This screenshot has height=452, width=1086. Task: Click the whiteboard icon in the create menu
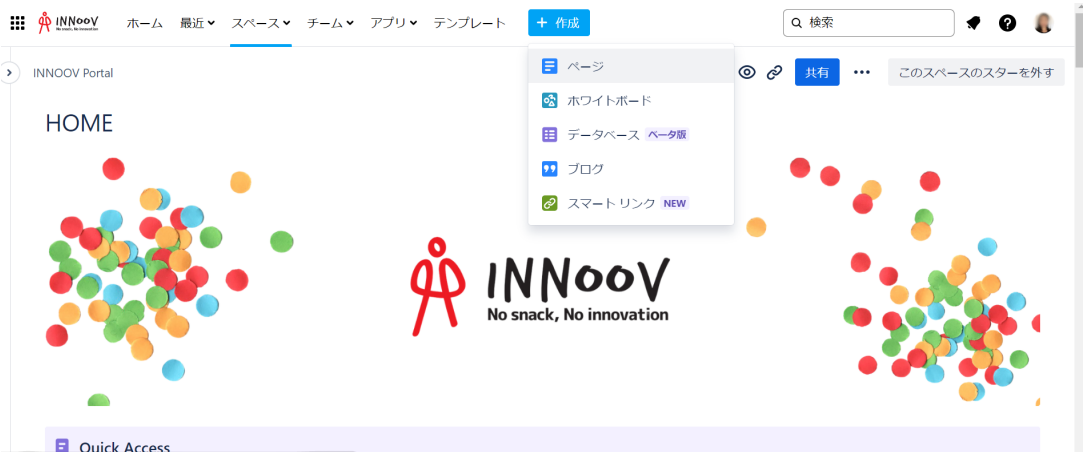[x=550, y=100]
